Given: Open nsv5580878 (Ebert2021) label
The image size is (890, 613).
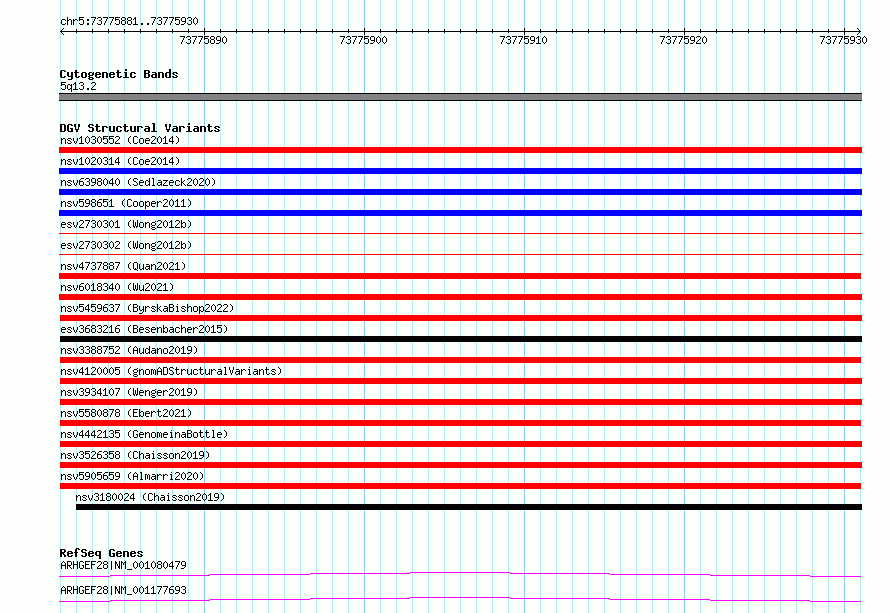Looking at the screenshot, I should click(126, 413).
